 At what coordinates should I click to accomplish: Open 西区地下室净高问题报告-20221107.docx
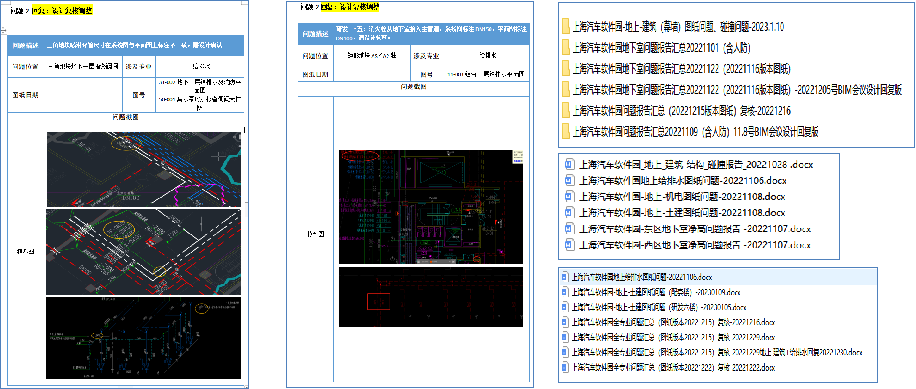[688, 245]
